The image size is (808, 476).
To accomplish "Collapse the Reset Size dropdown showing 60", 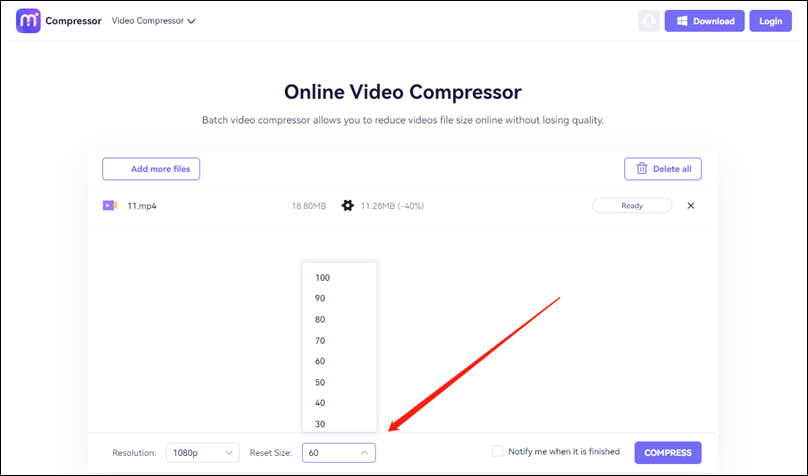I will (x=339, y=453).
